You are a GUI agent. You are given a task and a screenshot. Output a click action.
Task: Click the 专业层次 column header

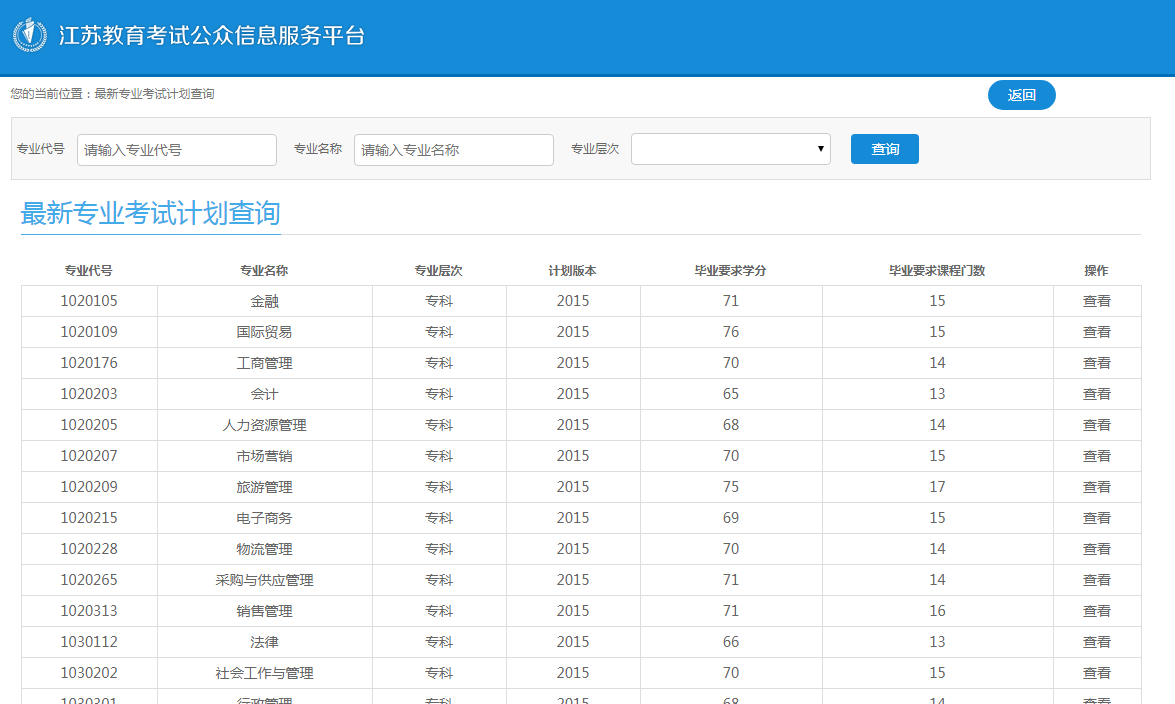438,271
